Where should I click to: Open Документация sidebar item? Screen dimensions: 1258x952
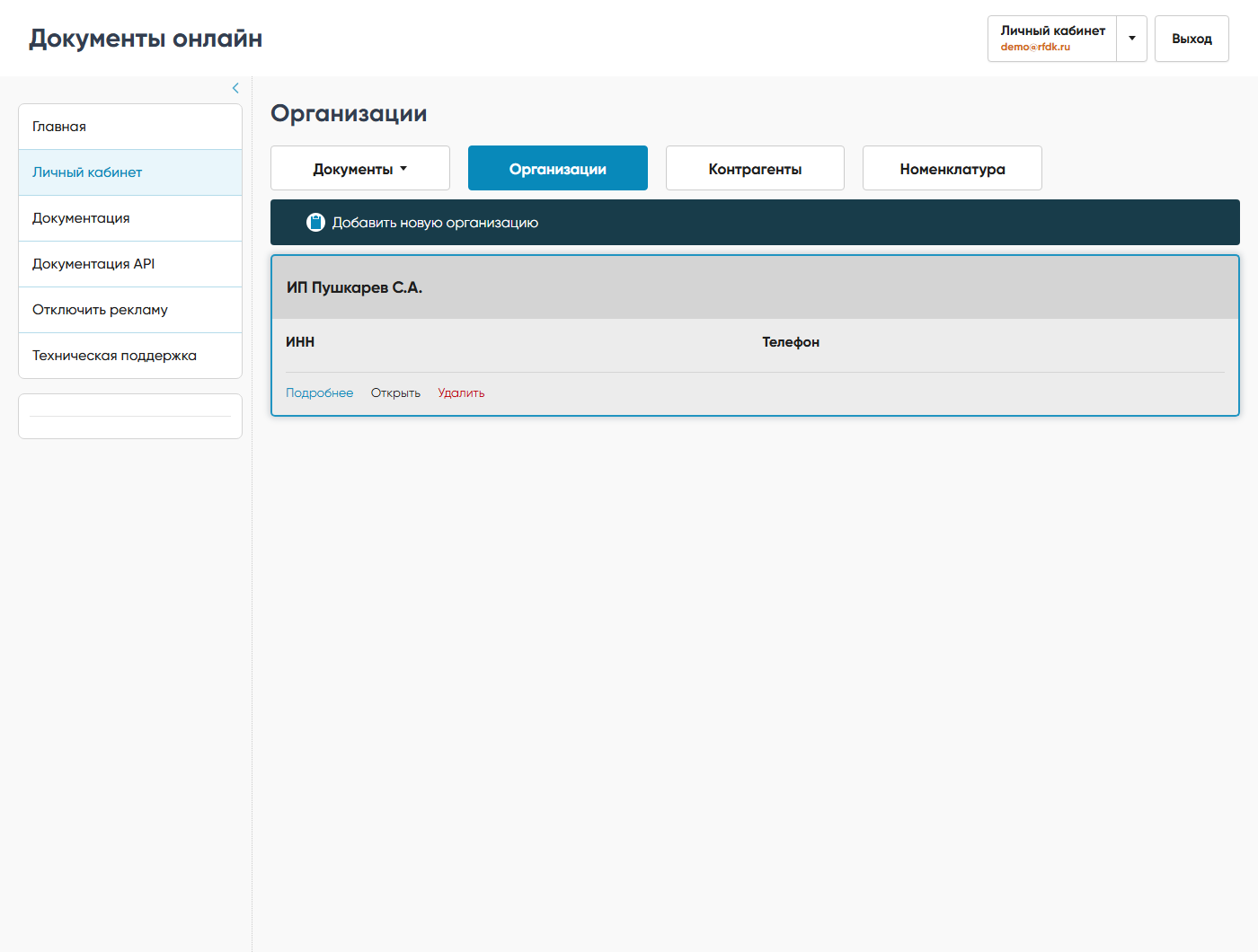[130, 218]
